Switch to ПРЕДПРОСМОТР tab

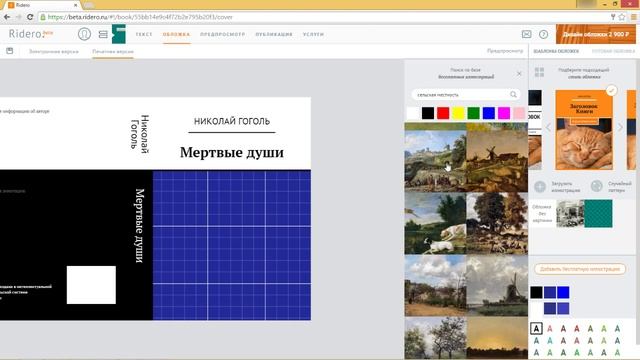click(x=222, y=34)
